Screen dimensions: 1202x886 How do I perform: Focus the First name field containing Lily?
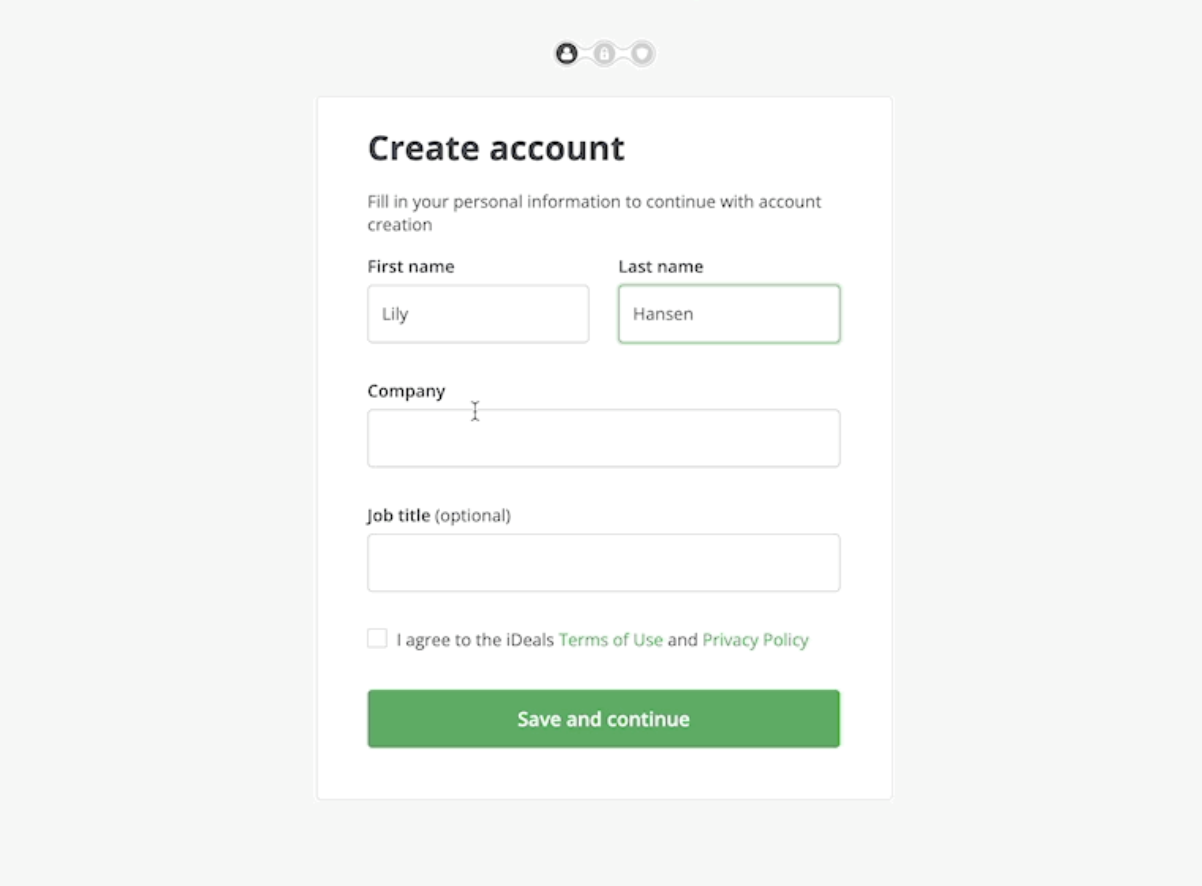(478, 314)
